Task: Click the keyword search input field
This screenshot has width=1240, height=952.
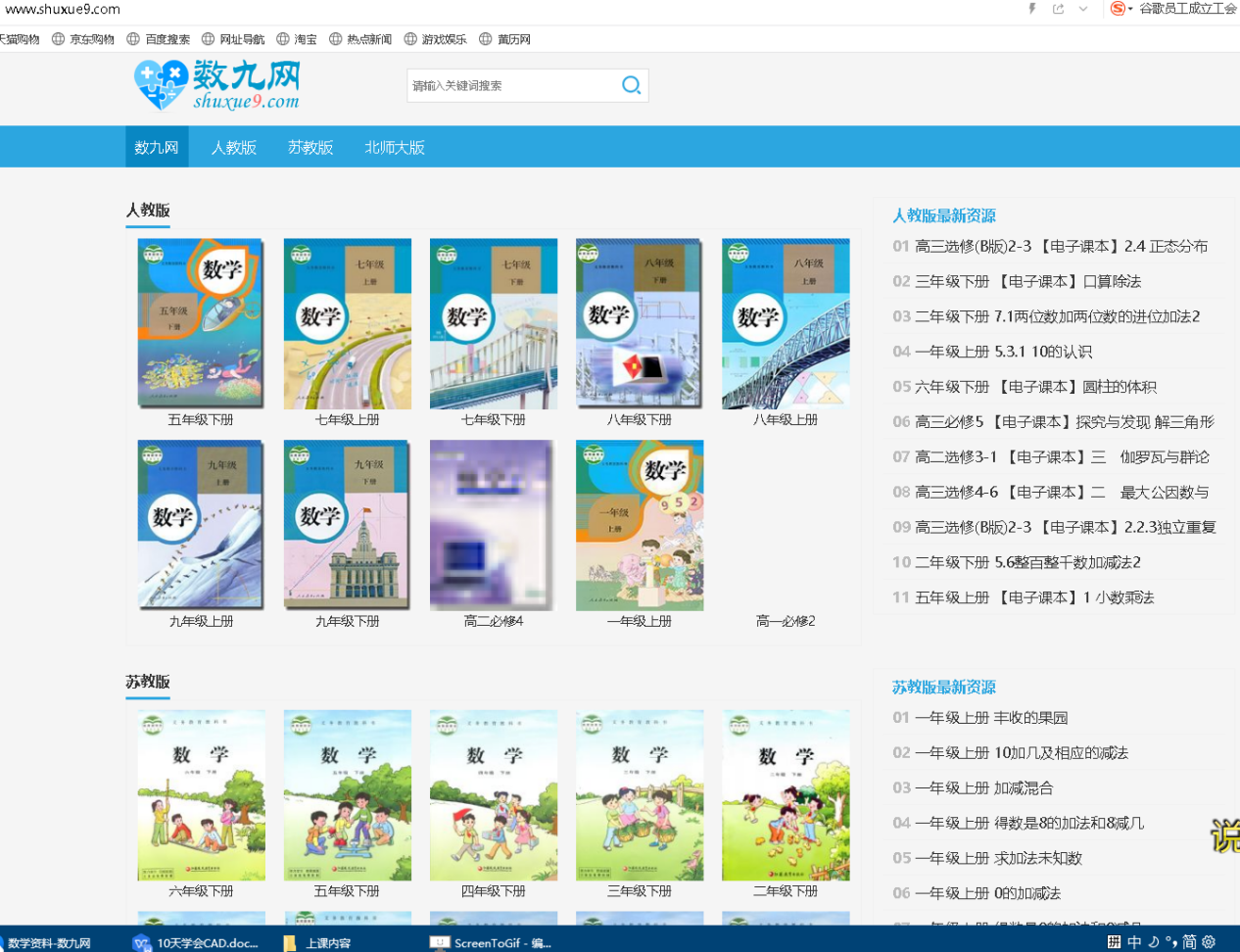Action: tap(512, 85)
